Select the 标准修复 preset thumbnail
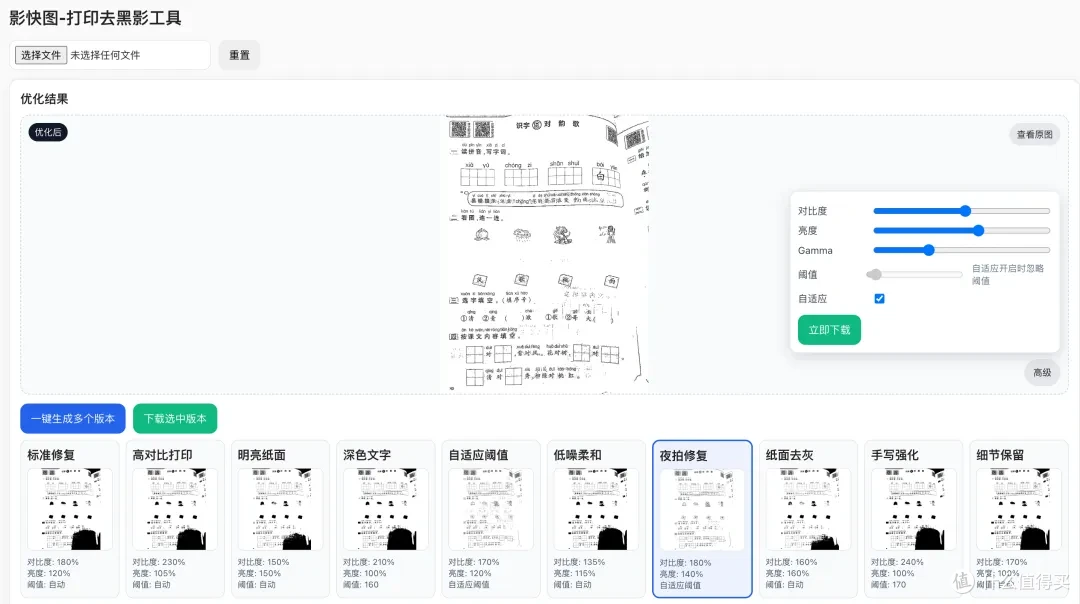The image size is (1080, 604). point(70,509)
